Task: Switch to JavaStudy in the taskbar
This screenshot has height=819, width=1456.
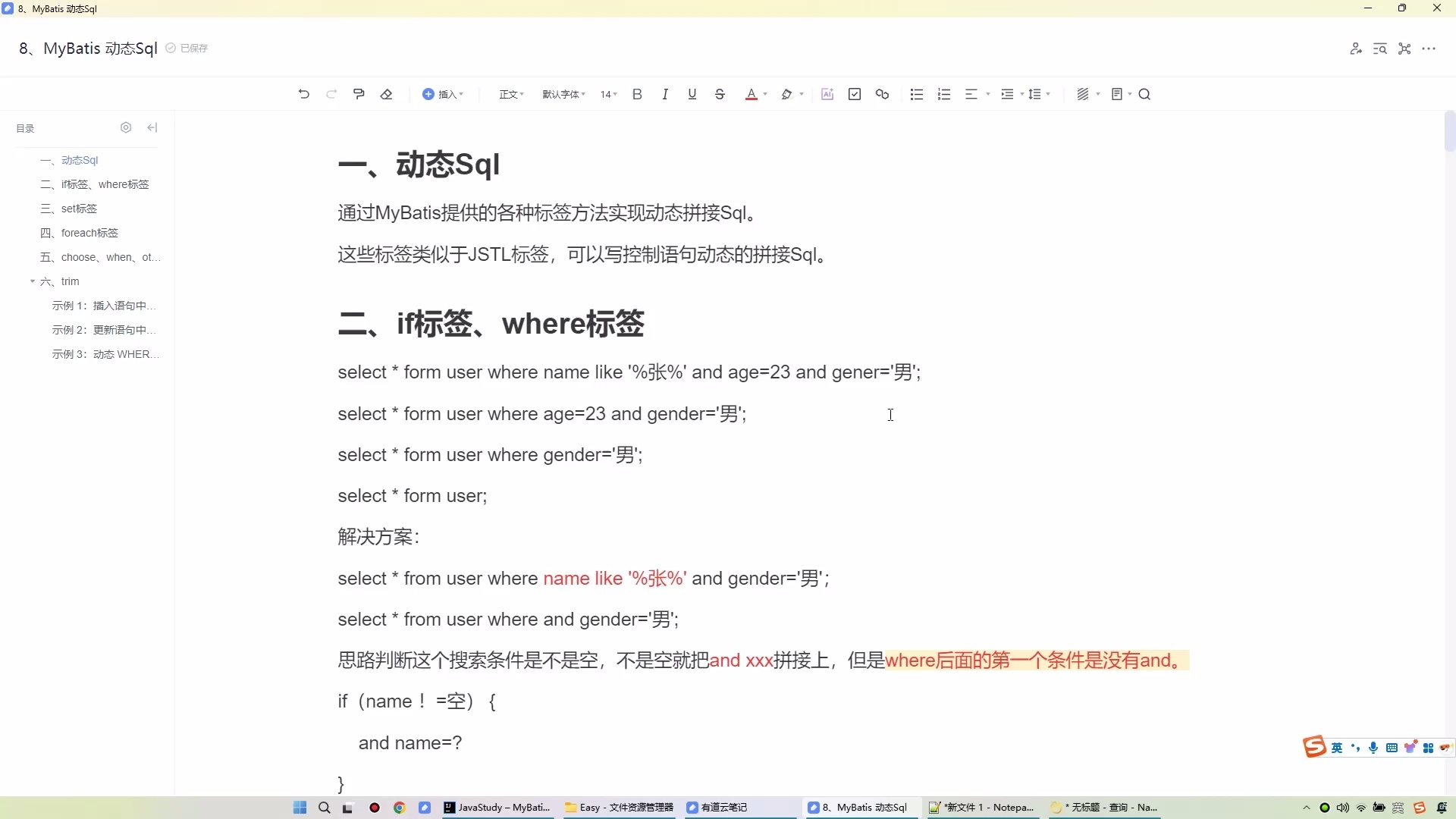Action: tap(498, 808)
